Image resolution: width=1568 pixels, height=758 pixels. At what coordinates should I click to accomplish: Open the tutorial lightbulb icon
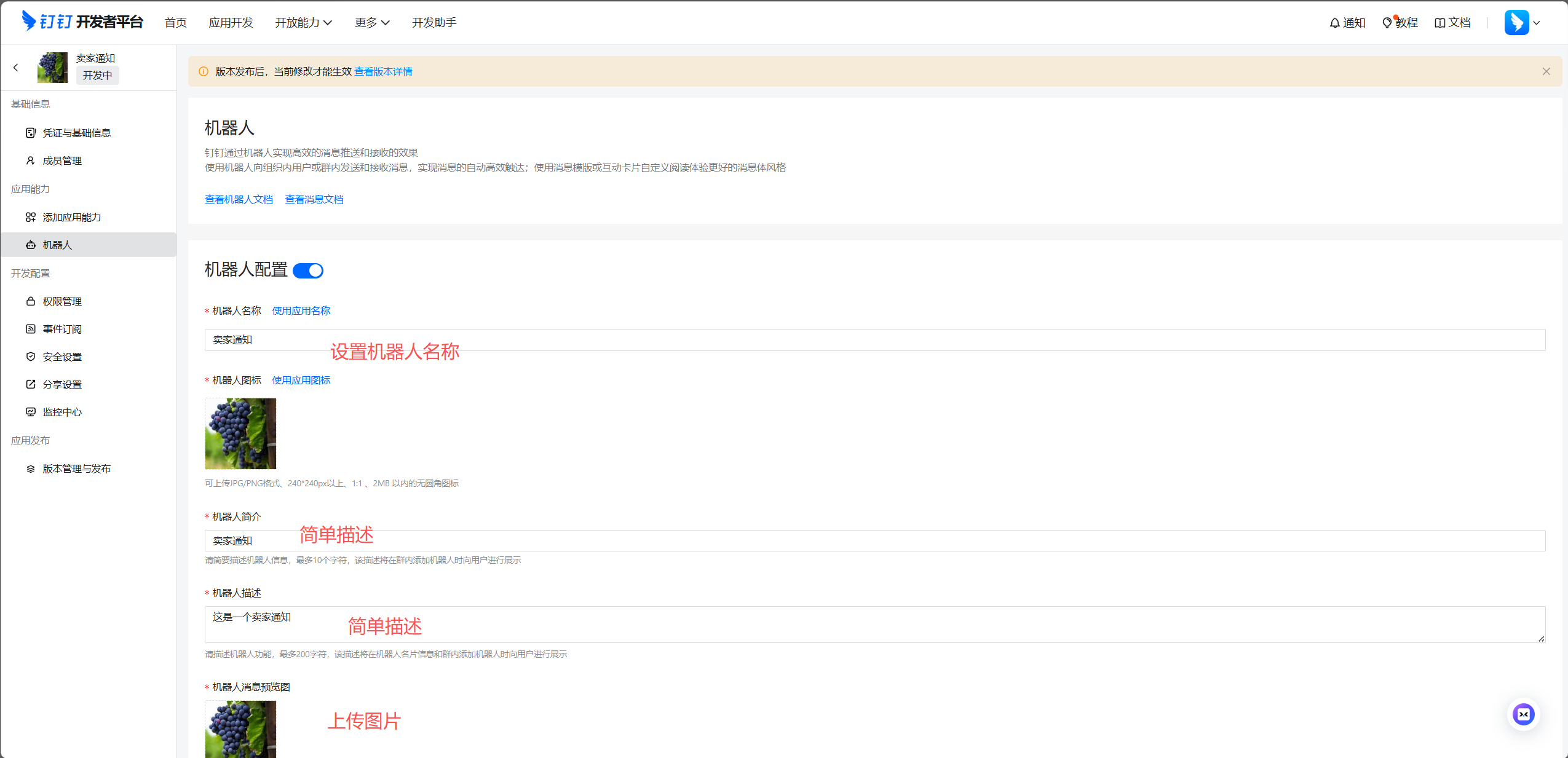click(x=1387, y=23)
